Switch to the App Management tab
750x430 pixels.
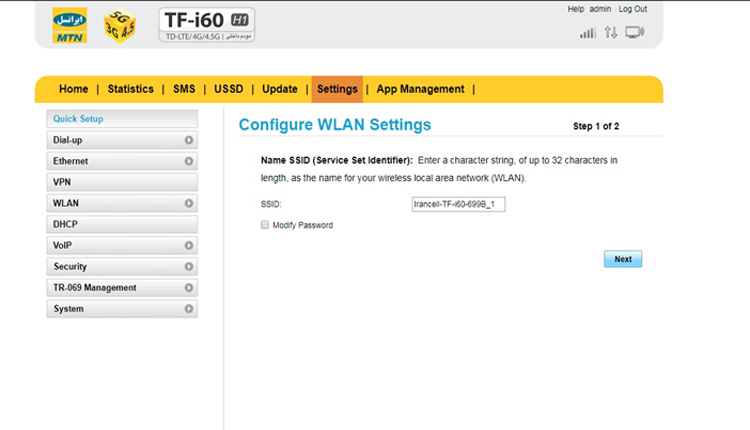[x=420, y=89]
